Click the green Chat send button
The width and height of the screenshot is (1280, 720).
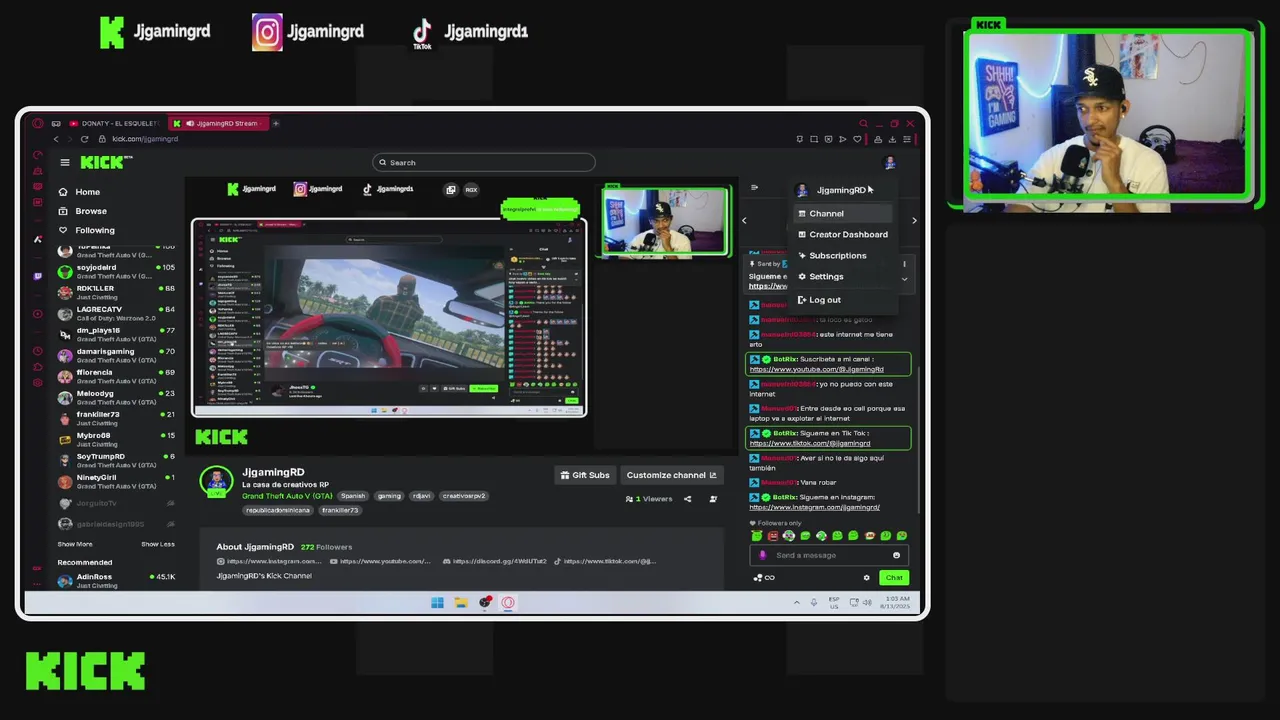(x=894, y=577)
